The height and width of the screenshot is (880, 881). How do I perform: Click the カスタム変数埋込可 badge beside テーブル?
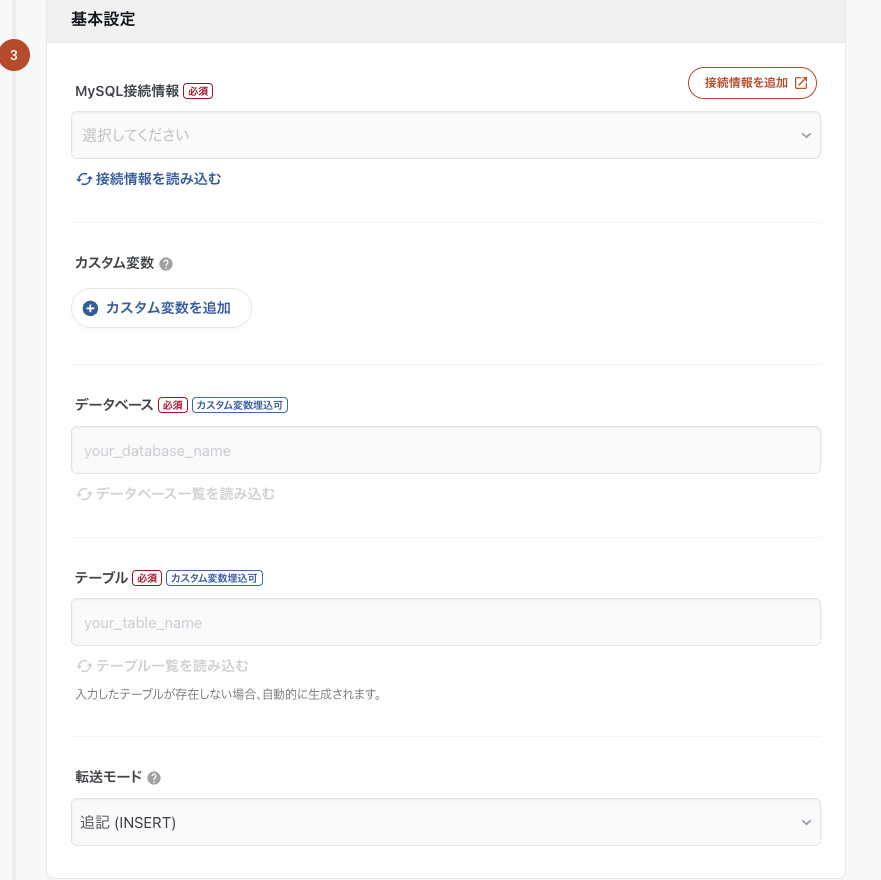click(x=214, y=578)
